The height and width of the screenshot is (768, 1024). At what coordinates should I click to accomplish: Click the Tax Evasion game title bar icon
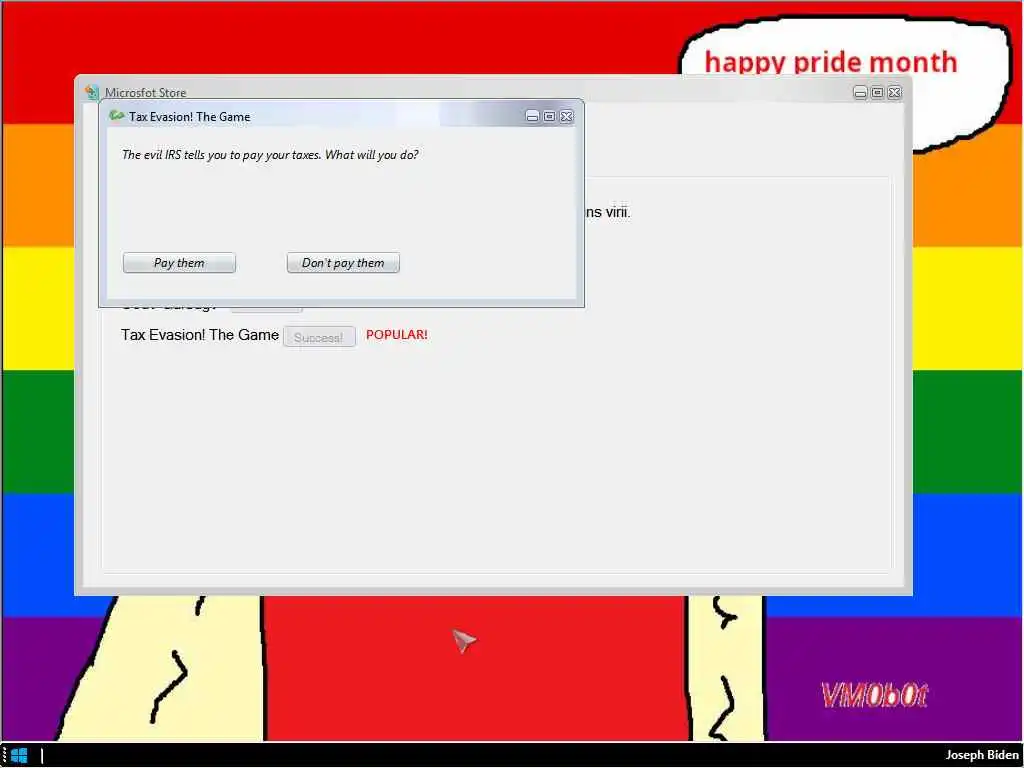pos(117,116)
